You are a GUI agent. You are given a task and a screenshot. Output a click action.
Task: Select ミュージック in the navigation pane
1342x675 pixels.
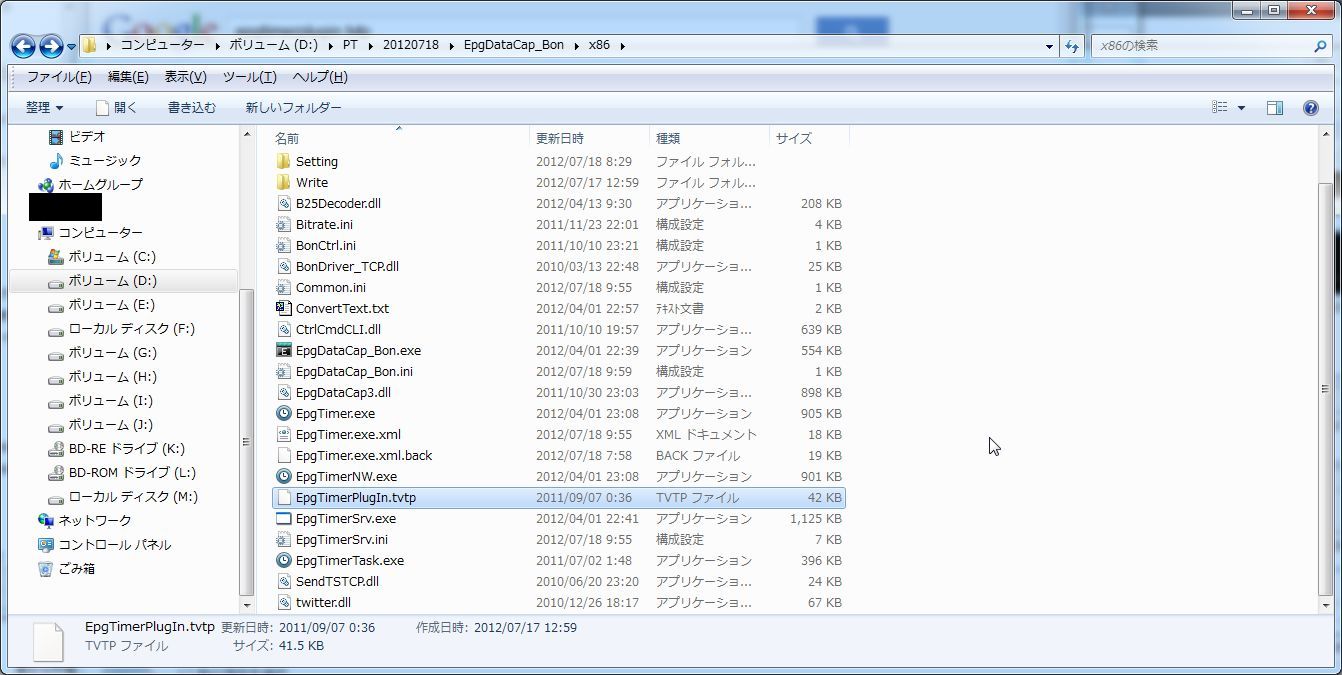105,161
